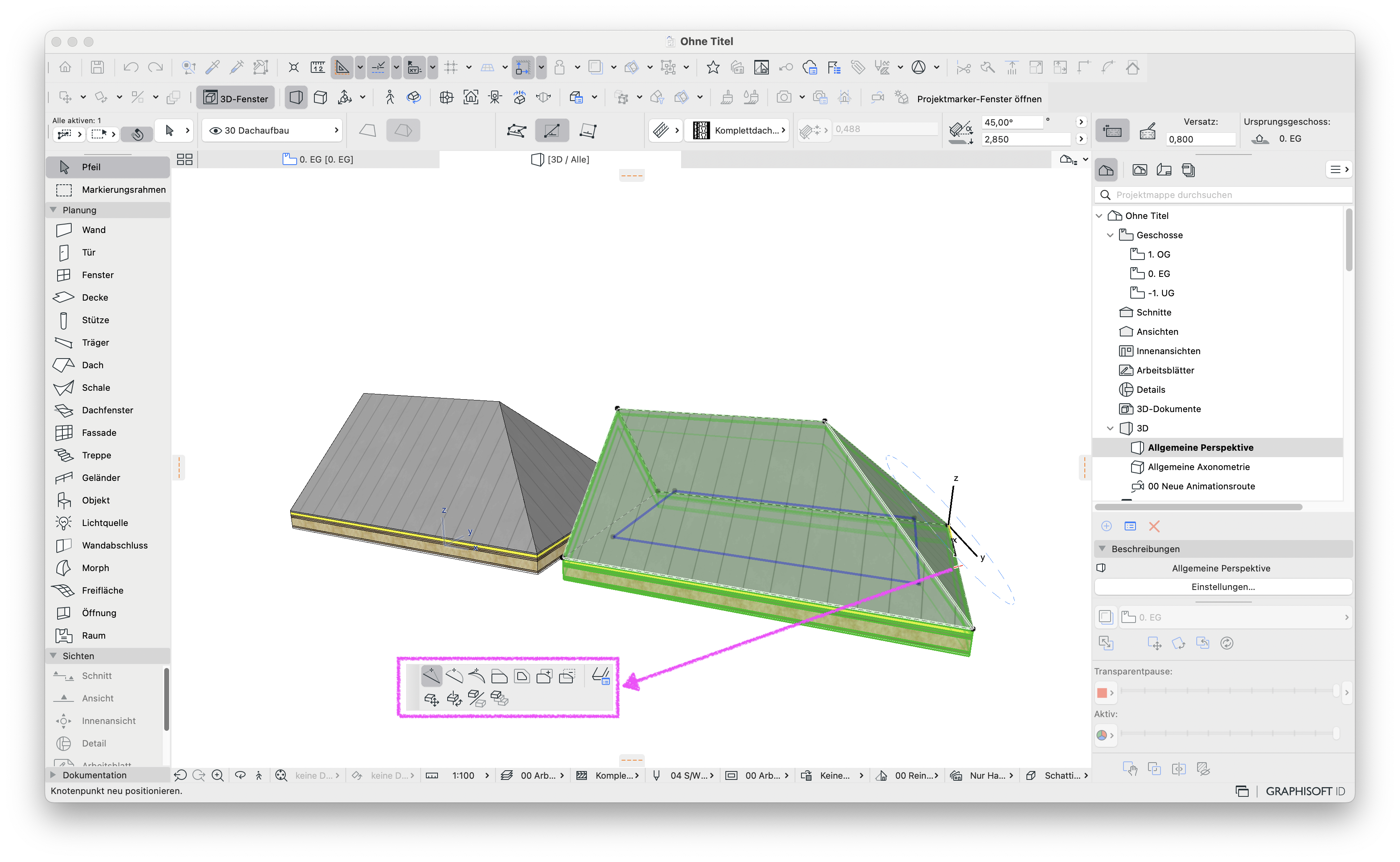Switch to the Ausschnitt-Mappe navigator tab
The width and height of the screenshot is (1400, 862).
1140,170
